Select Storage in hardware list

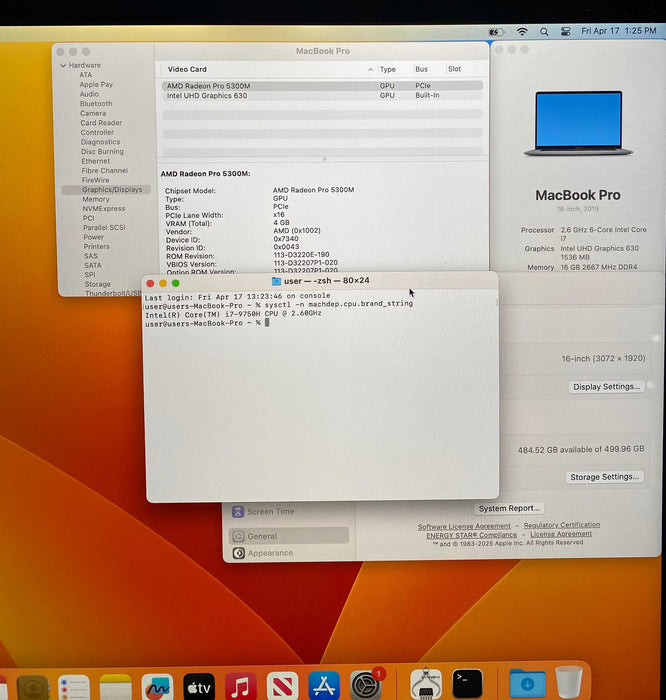tap(98, 284)
